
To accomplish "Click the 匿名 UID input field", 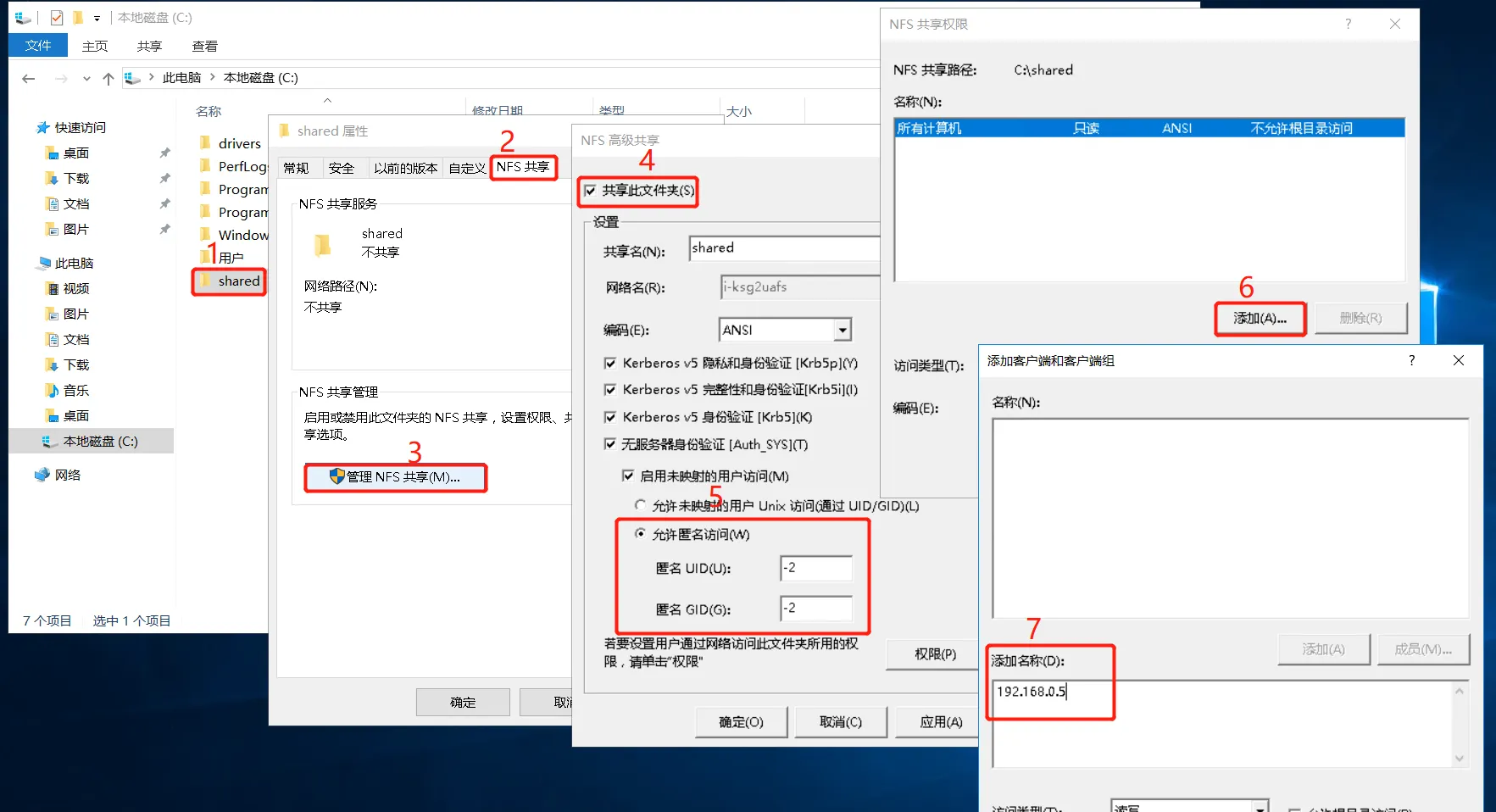I will [815, 568].
